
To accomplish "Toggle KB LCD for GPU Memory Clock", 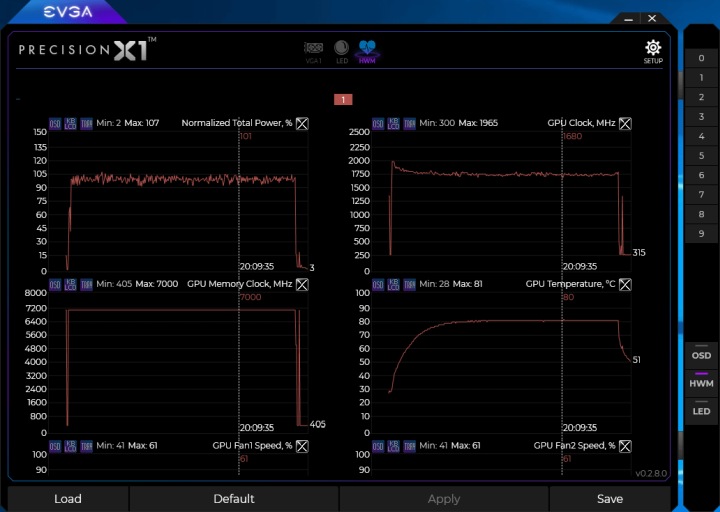I will (70, 285).
